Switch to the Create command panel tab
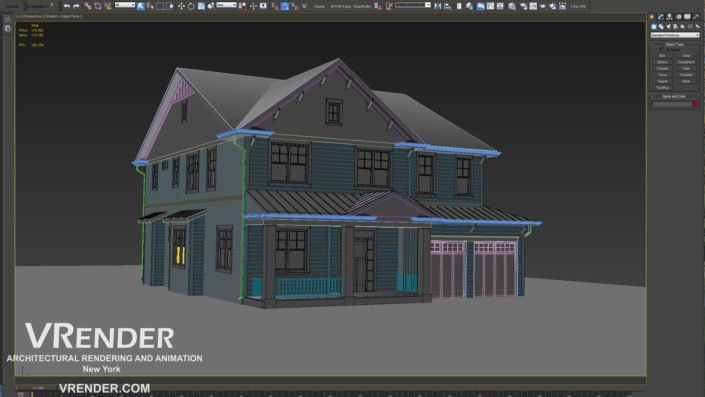Viewport: 705px width, 397px height. click(x=652, y=17)
